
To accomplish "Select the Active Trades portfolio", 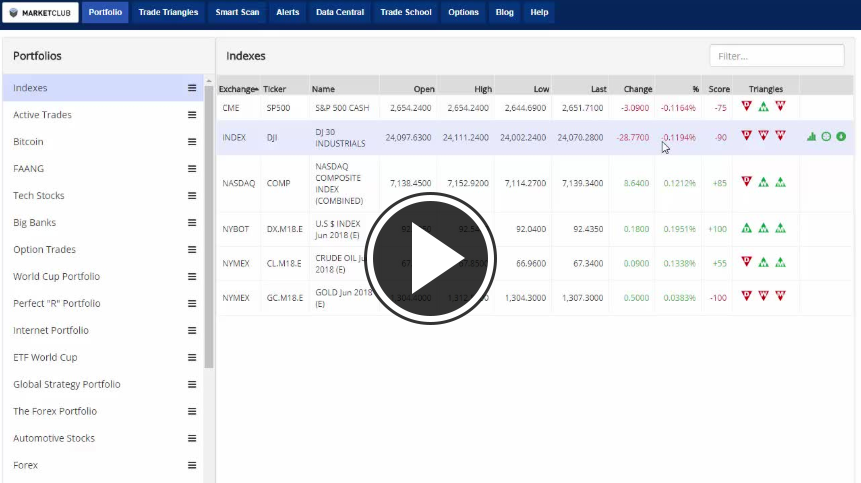I will (42, 115).
